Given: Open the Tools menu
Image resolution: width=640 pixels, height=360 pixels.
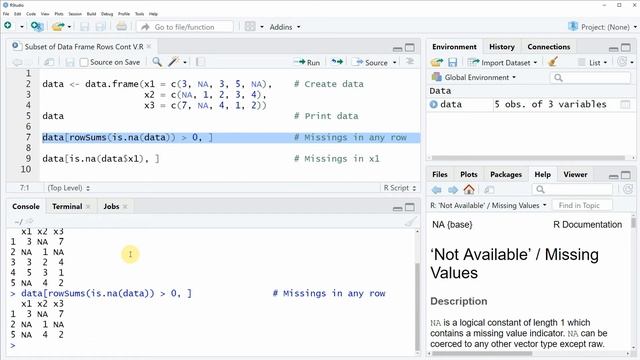Looking at the screenshot, I should pos(140,14).
